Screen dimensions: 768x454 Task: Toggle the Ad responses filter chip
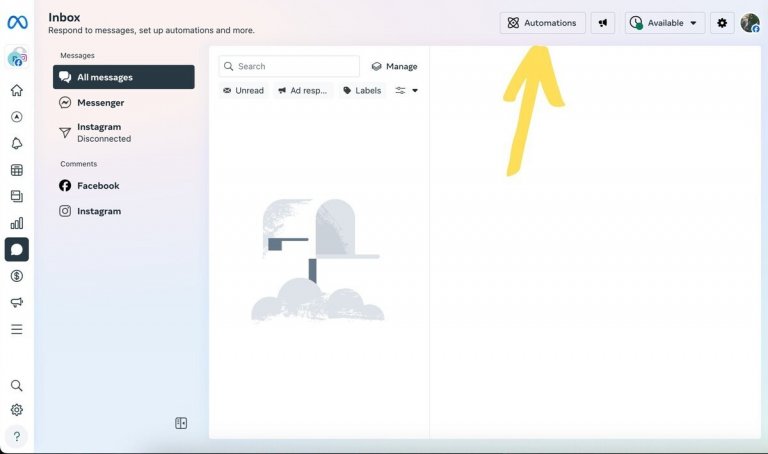[302, 90]
